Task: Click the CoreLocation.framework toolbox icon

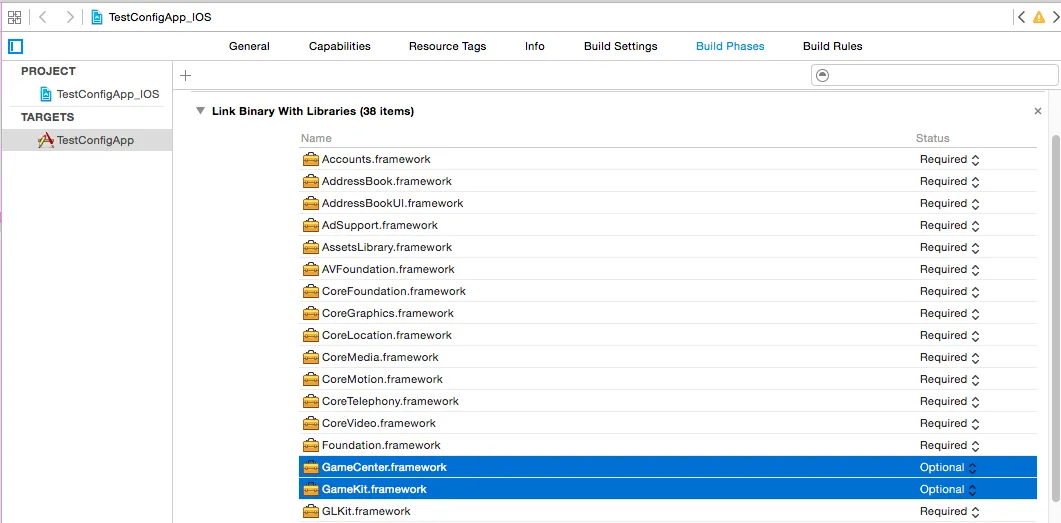Action: tap(311, 336)
